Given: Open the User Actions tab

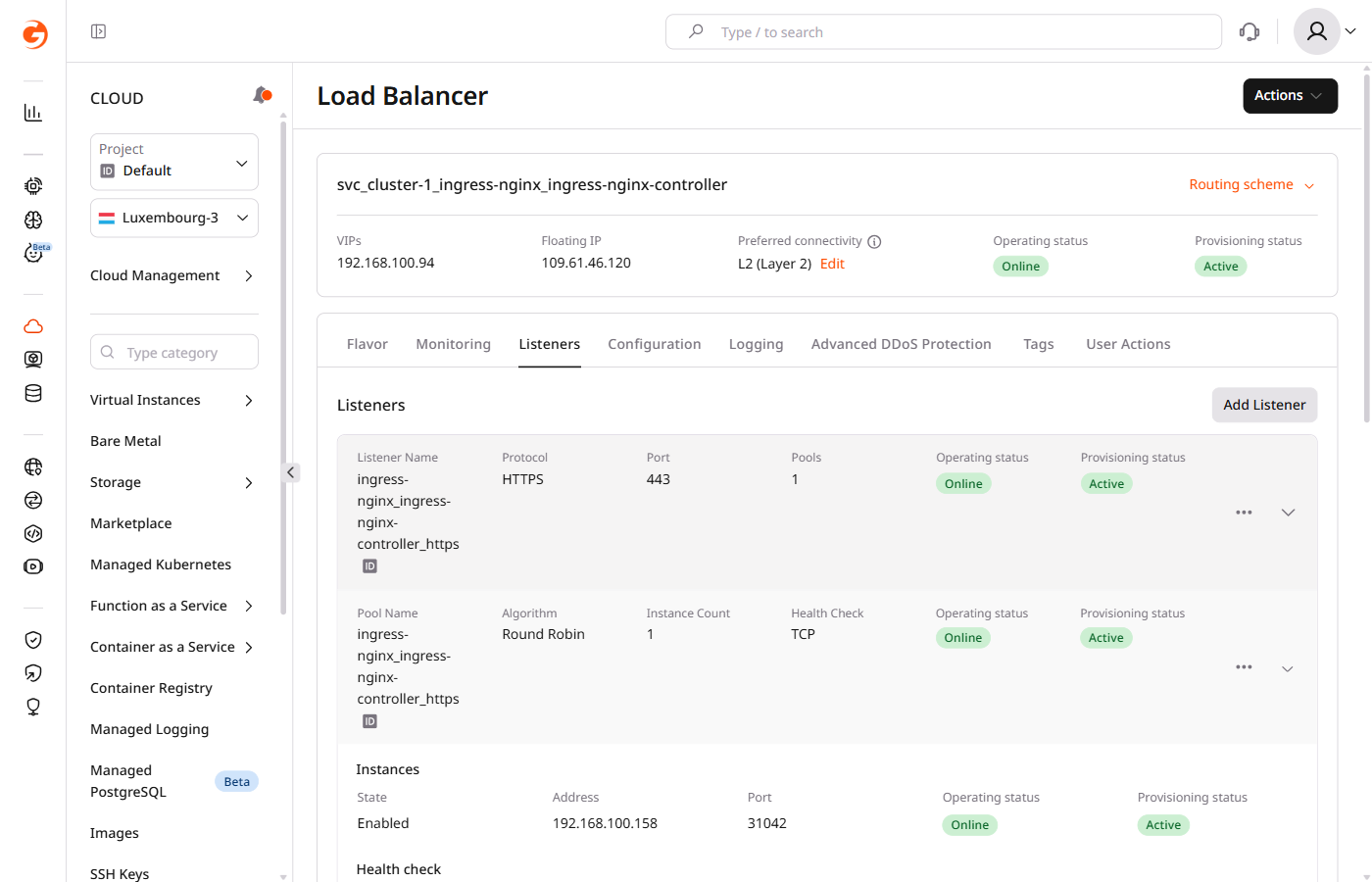Looking at the screenshot, I should [1128, 344].
